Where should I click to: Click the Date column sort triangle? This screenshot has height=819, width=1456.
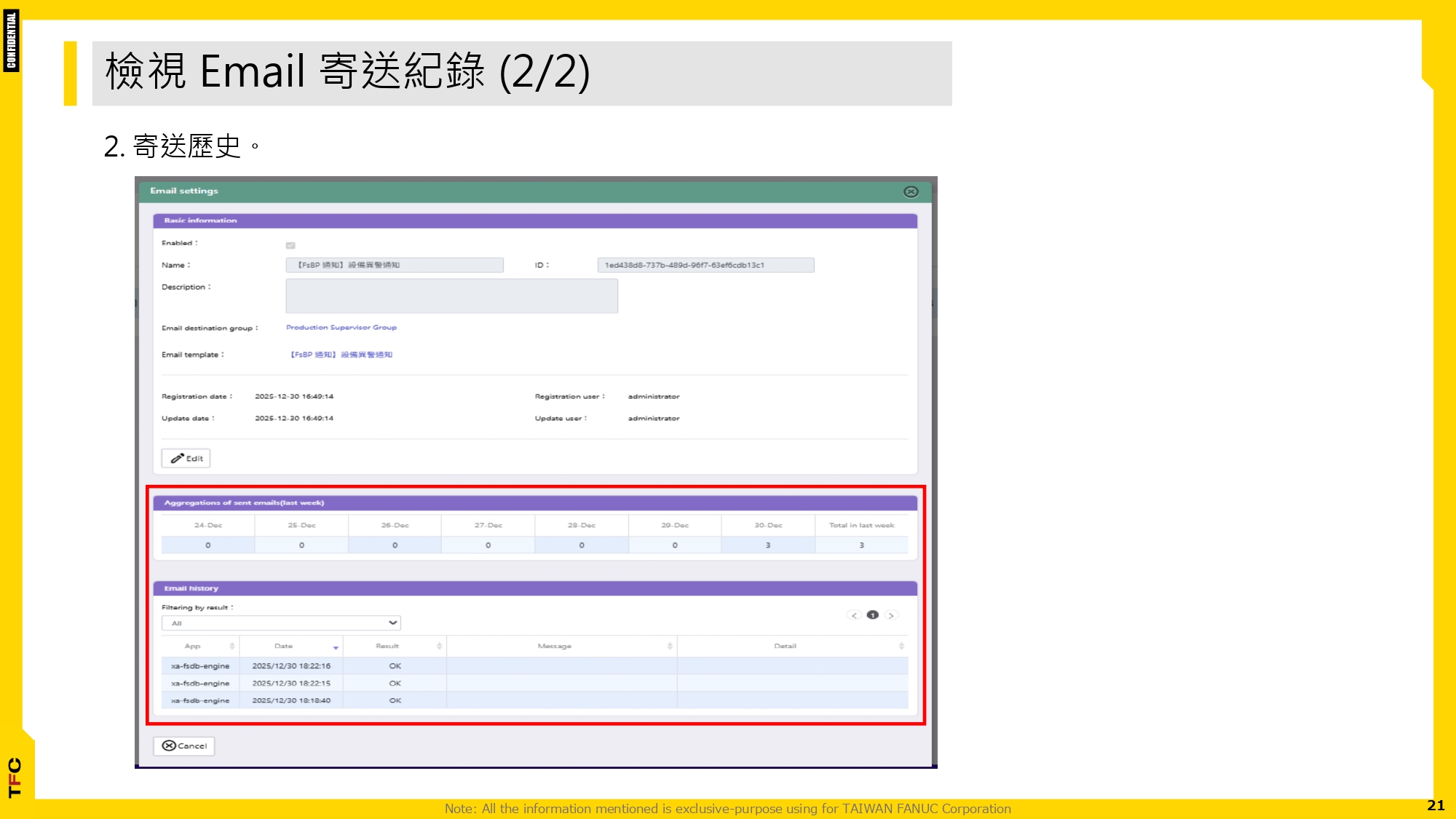pos(335,647)
